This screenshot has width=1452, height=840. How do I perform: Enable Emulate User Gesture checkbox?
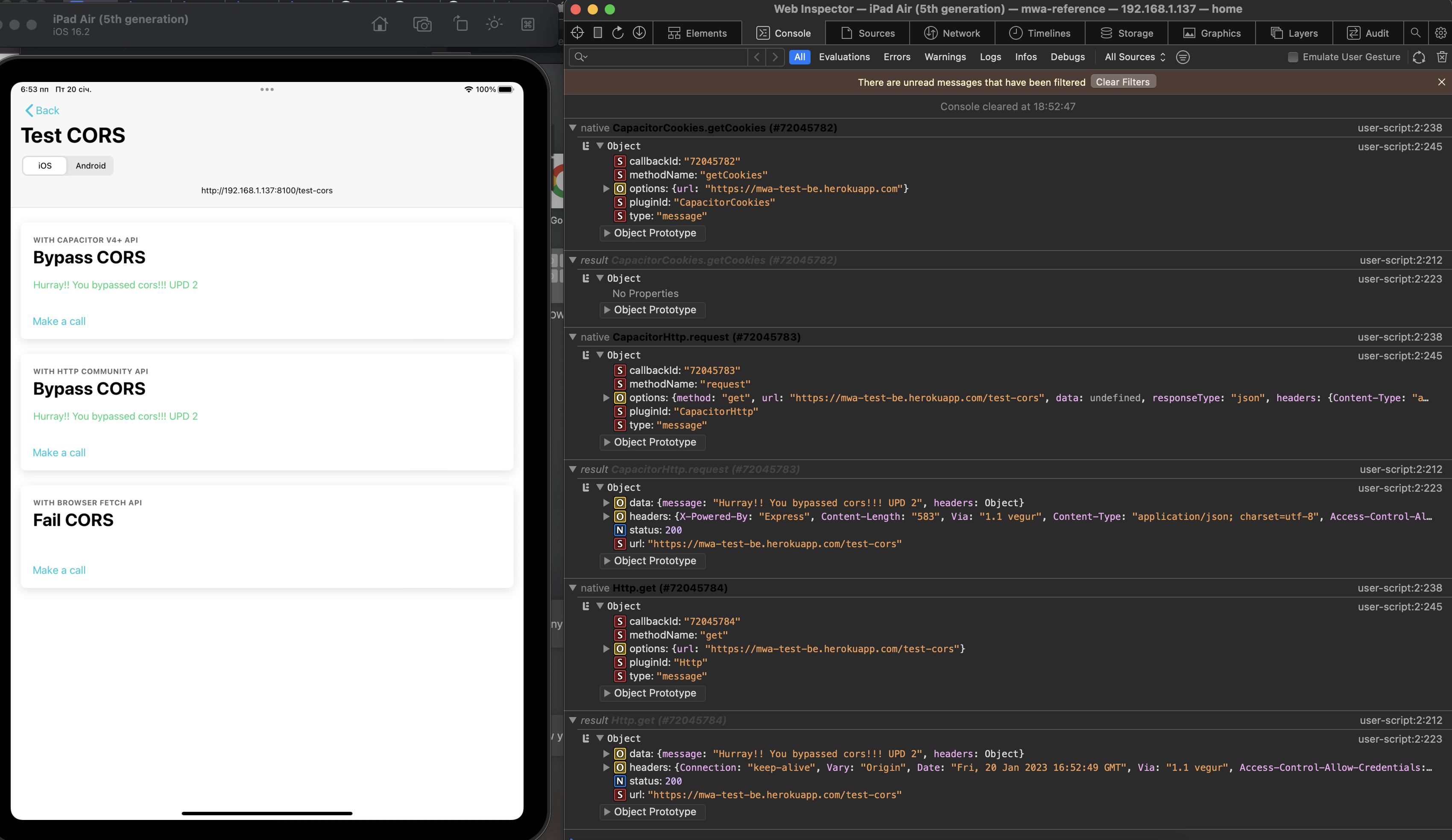[x=1293, y=57]
